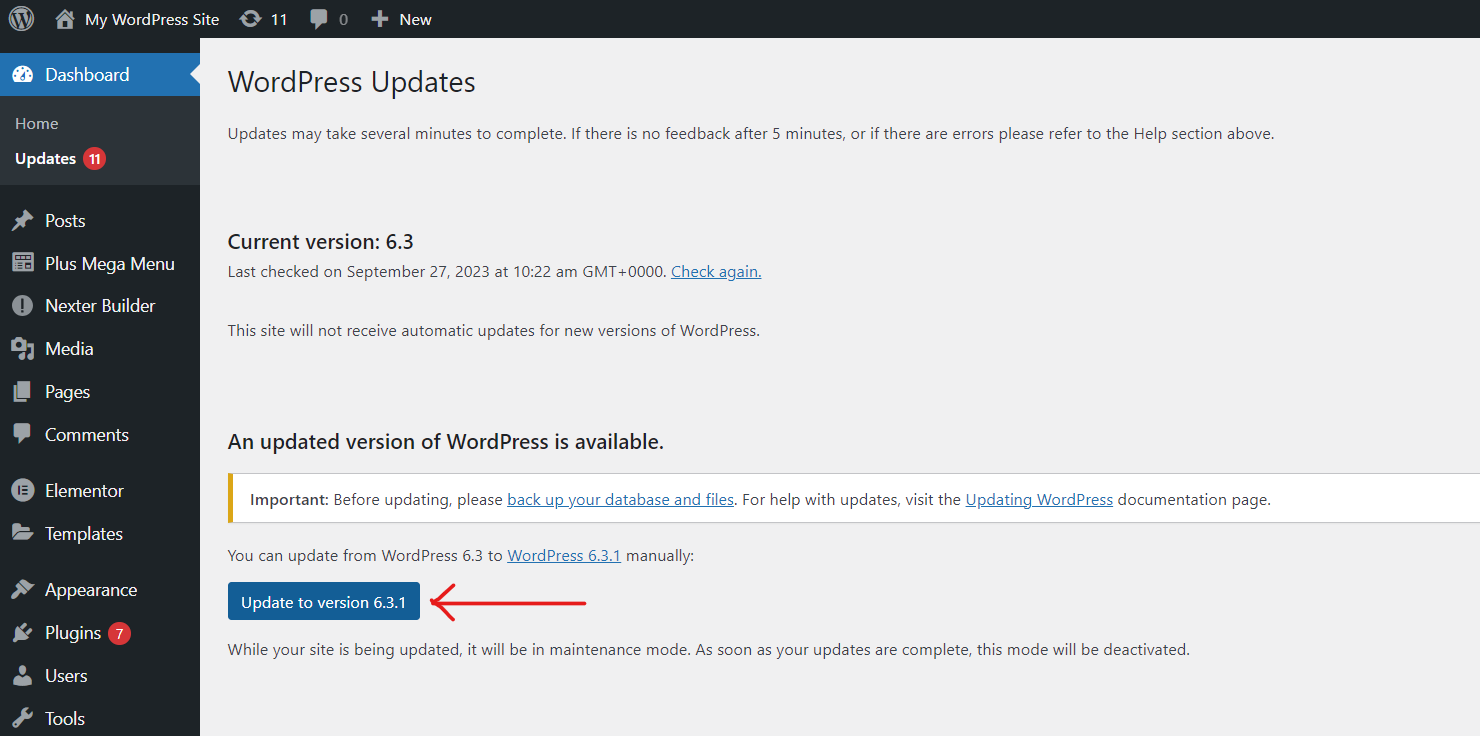1480x736 pixels.
Task: Open the WordPress 6.3.1 release link
Action: [x=564, y=555]
